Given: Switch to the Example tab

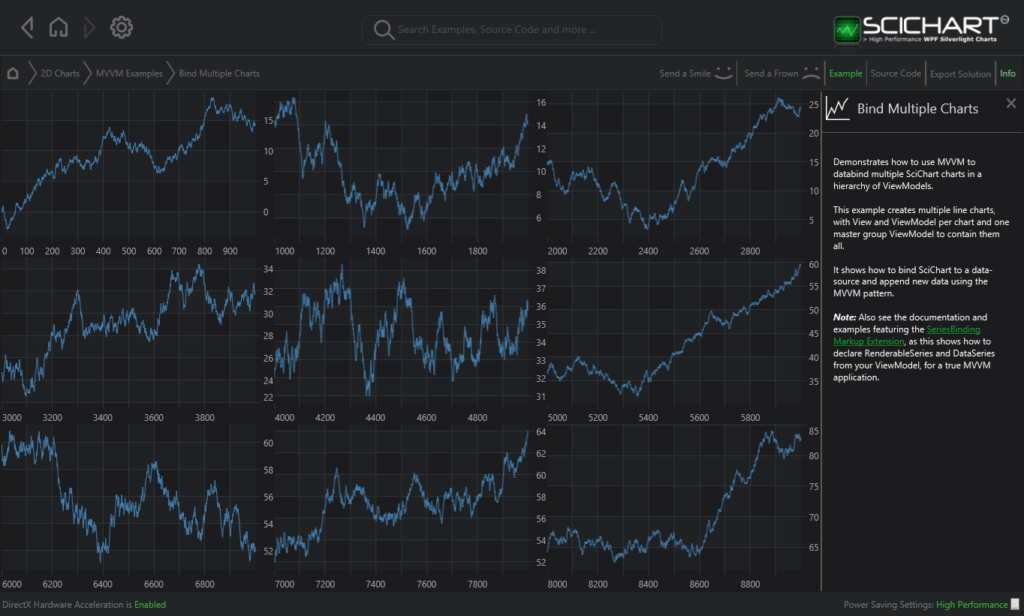Looking at the screenshot, I should (846, 73).
